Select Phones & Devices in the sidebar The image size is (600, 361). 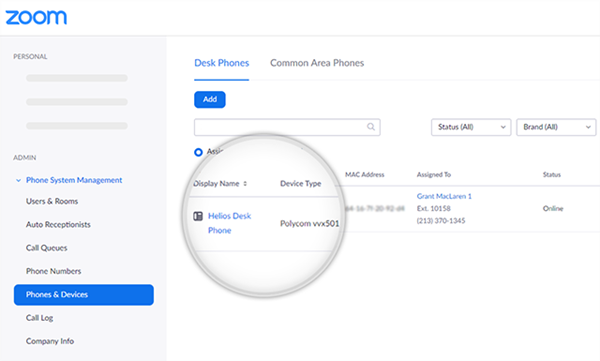coord(84,295)
